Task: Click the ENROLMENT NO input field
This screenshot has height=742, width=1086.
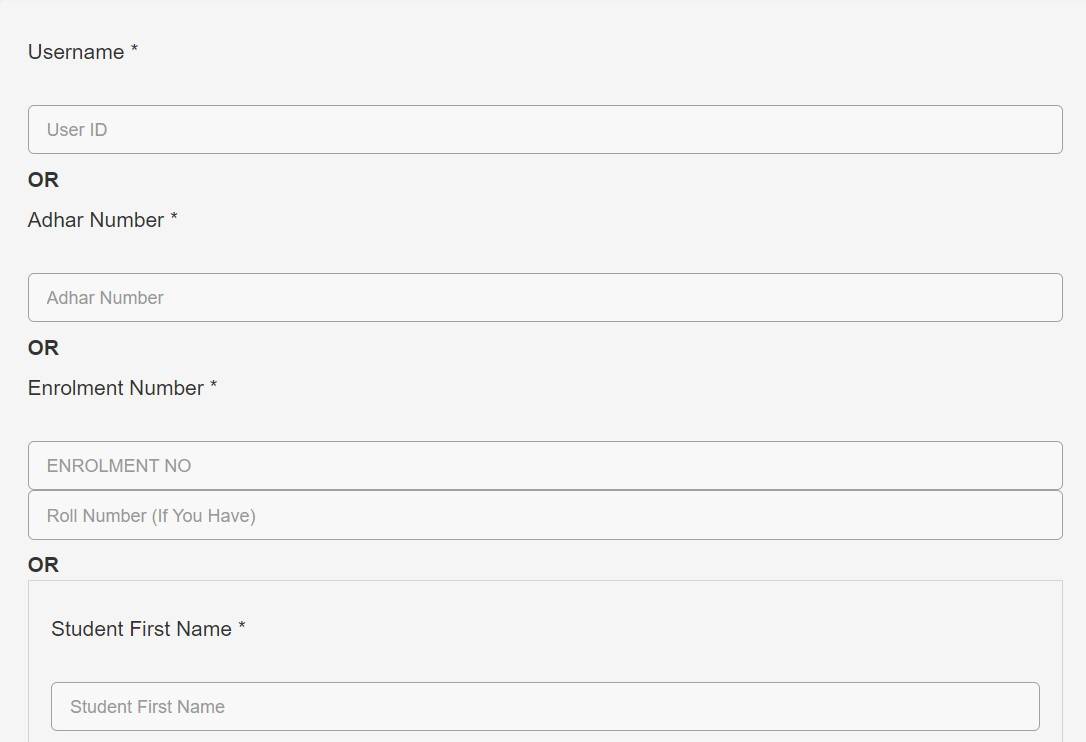Action: tap(545, 466)
